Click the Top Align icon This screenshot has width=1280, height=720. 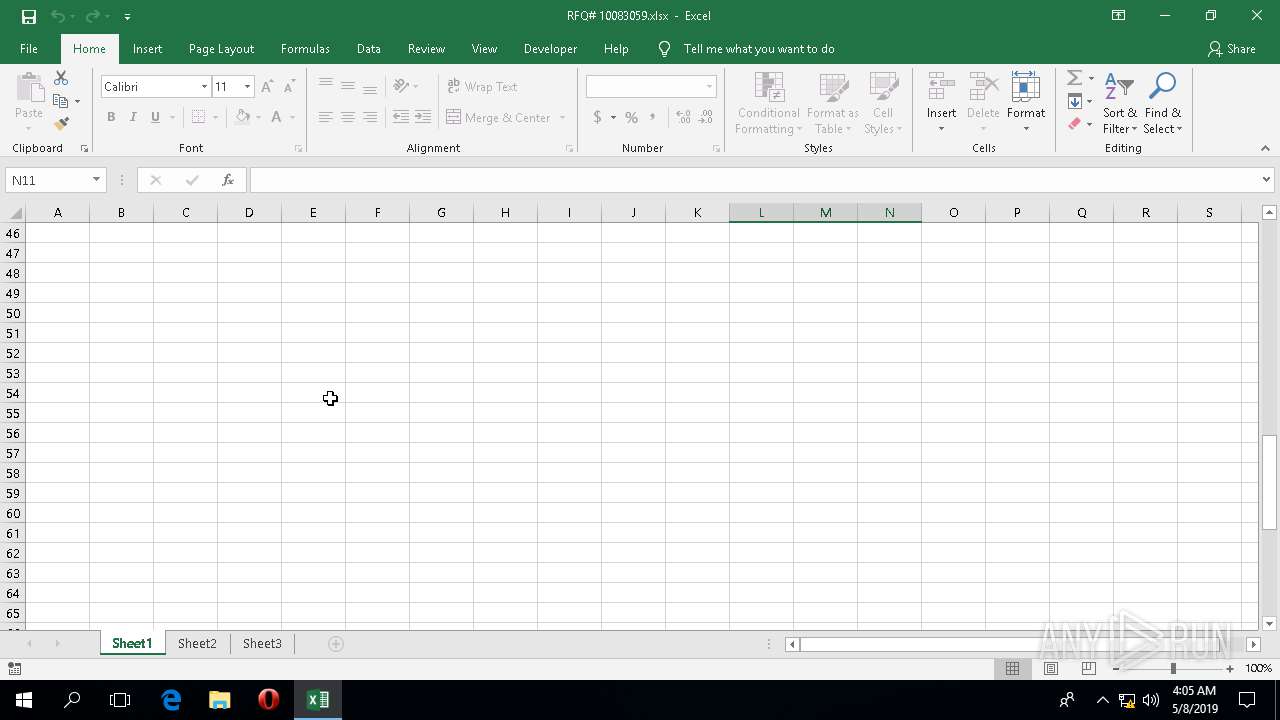click(x=326, y=86)
